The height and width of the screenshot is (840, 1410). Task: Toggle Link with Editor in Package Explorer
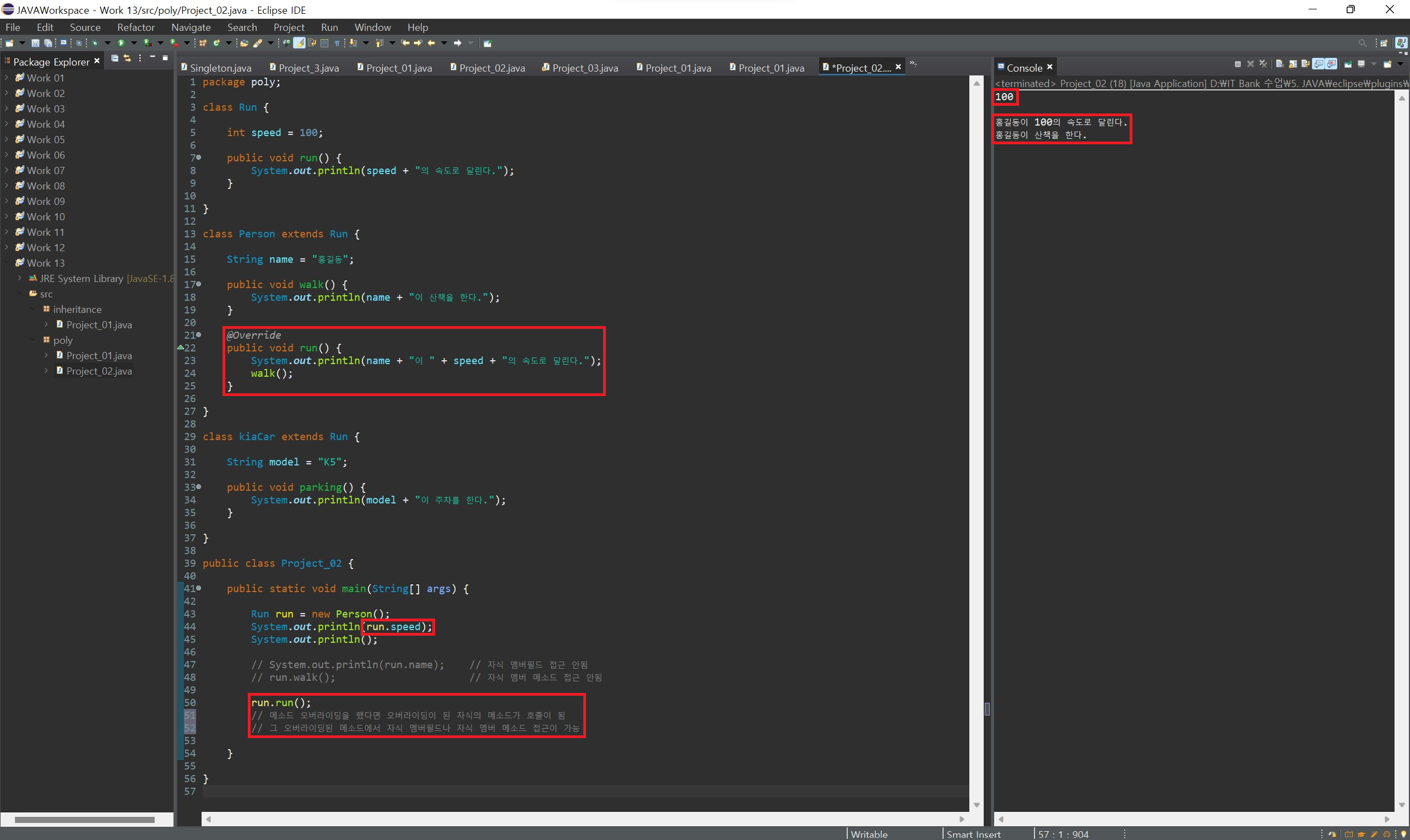pos(127,58)
